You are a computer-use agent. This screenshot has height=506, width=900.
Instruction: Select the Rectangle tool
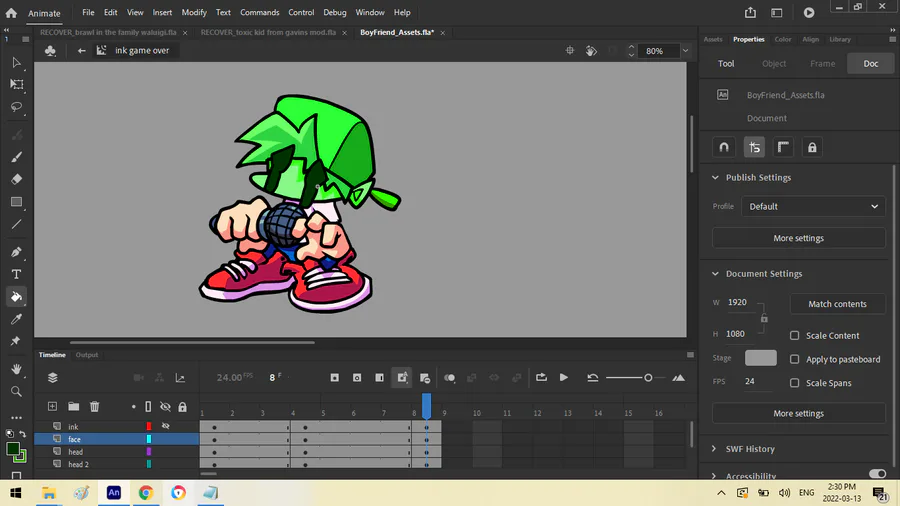[16, 202]
